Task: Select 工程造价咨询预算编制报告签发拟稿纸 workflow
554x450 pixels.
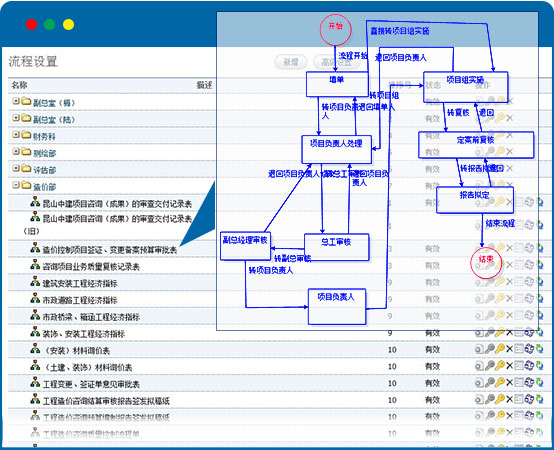Action: (x=106, y=418)
